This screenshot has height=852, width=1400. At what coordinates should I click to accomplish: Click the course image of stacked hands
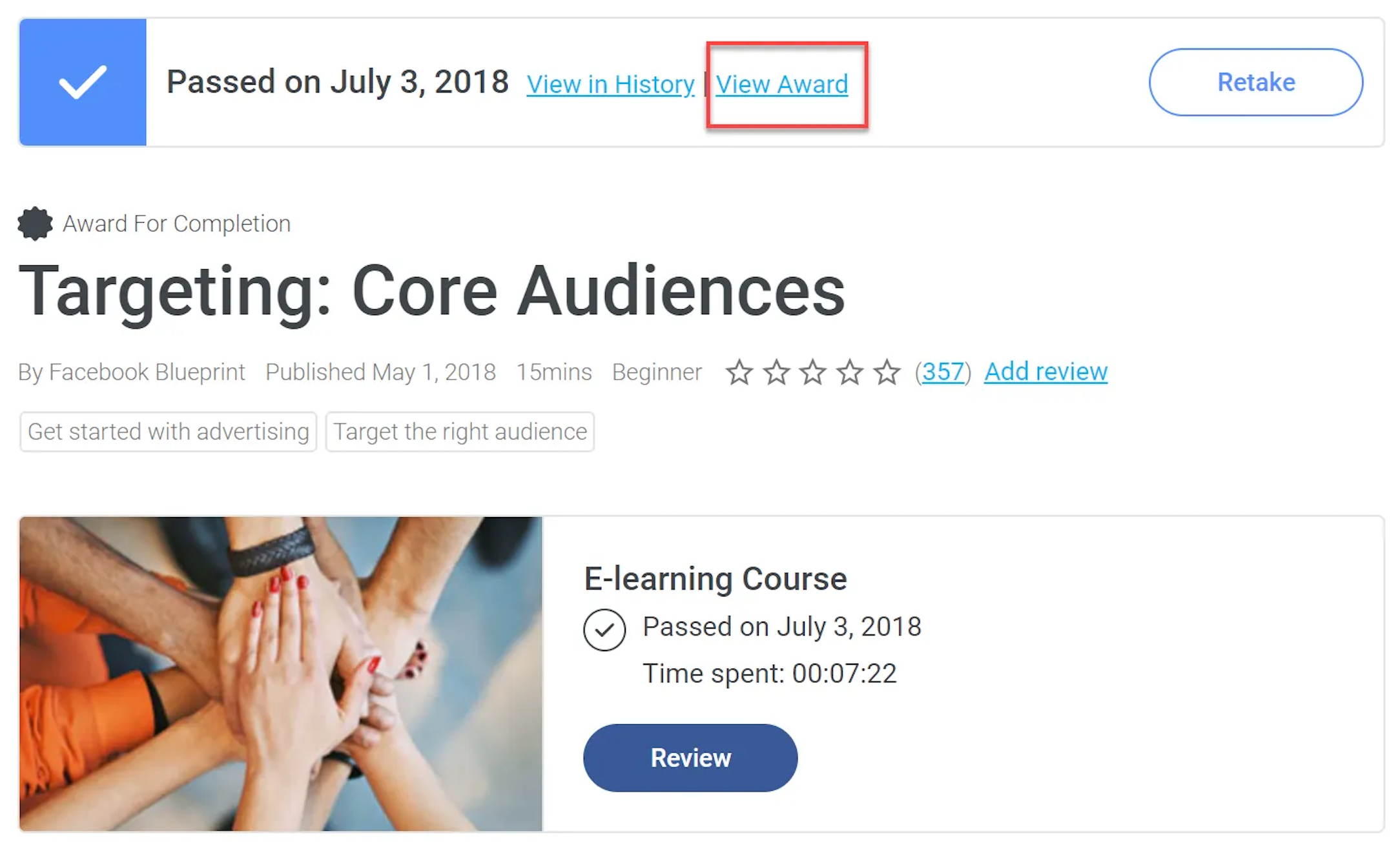tap(281, 671)
